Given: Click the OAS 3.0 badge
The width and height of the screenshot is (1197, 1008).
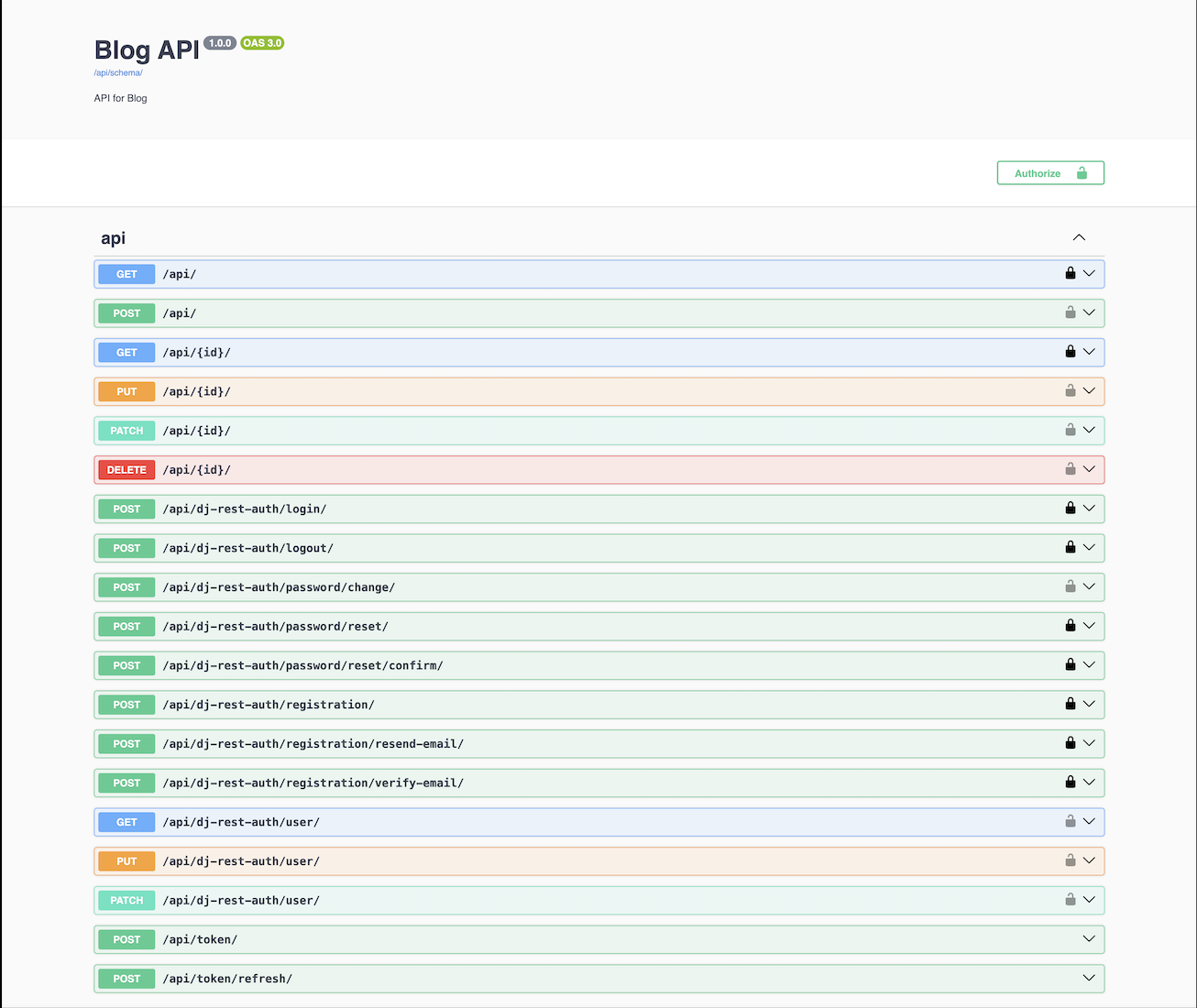Looking at the screenshot, I should [x=262, y=43].
